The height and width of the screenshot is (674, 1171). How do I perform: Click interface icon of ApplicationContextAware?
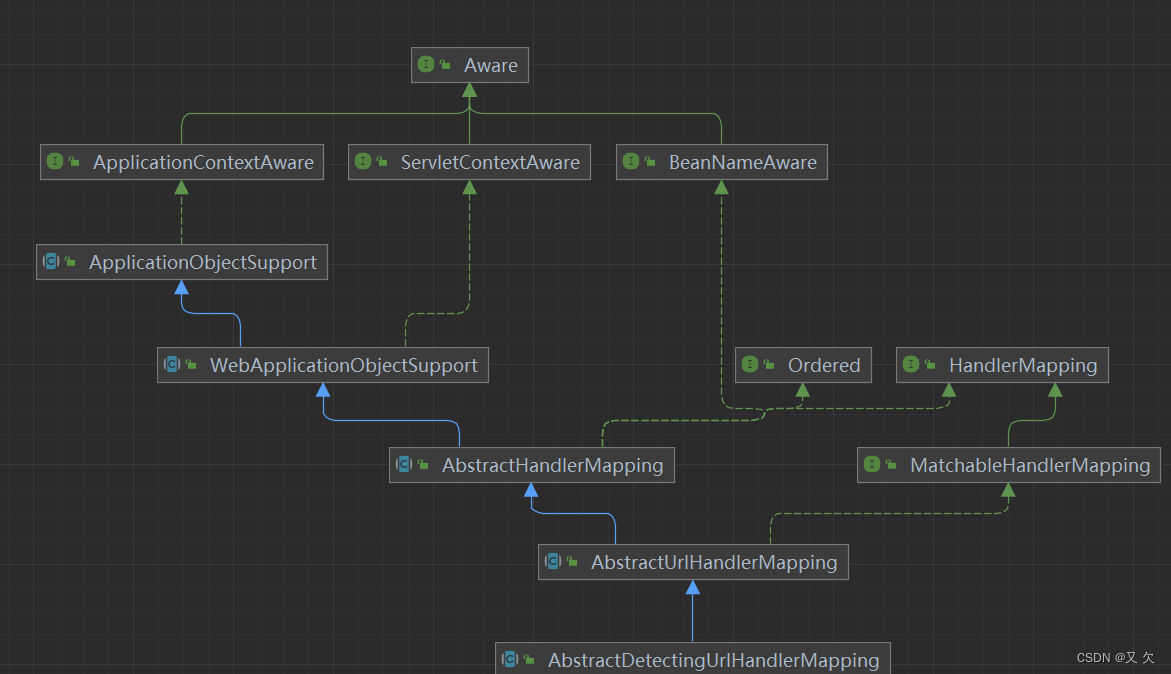(55, 161)
